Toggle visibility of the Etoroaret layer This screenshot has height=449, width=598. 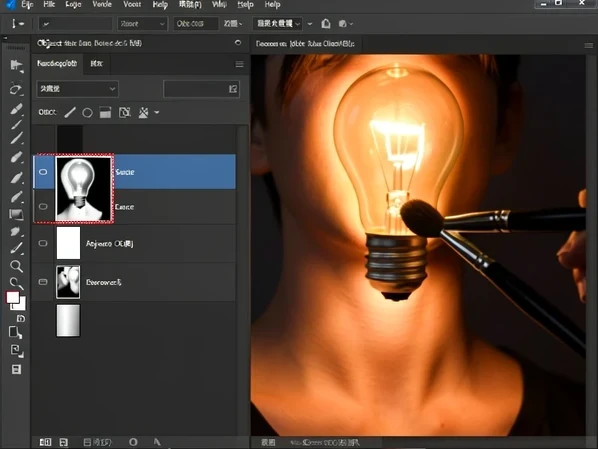(43, 282)
